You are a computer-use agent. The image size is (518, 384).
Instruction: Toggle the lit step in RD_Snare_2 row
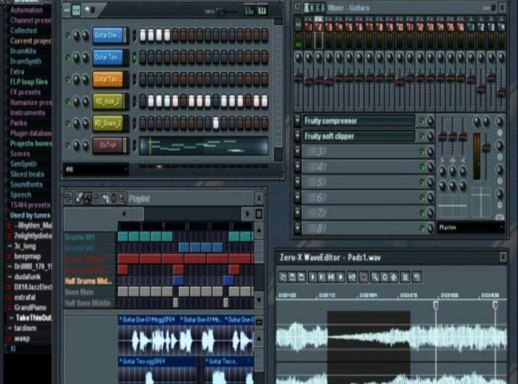pyautogui.click(x=216, y=123)
